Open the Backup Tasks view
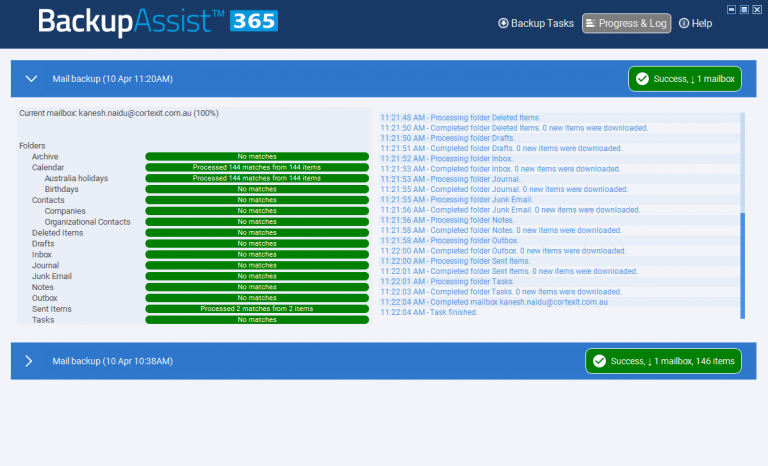The image size is (768, 466). coord(535,23)
